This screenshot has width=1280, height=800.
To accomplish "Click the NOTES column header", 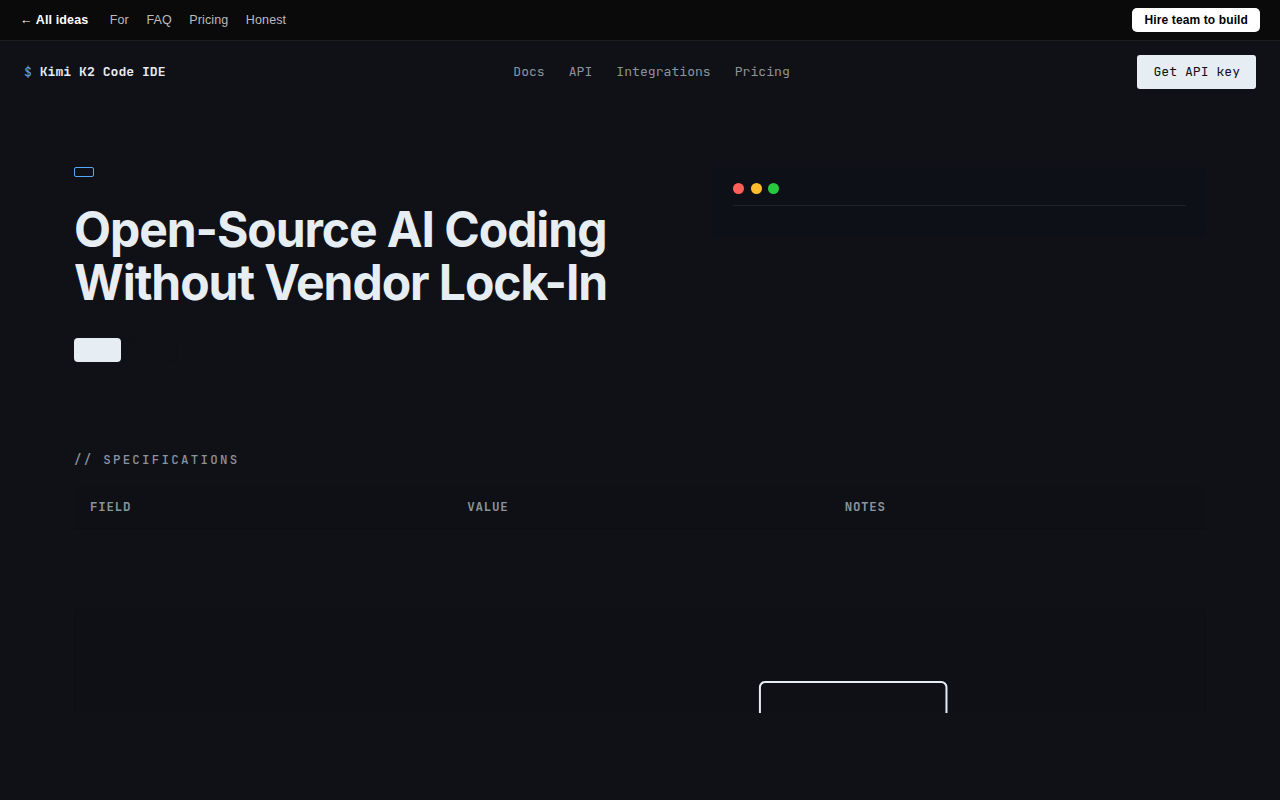I will [865, 507].
